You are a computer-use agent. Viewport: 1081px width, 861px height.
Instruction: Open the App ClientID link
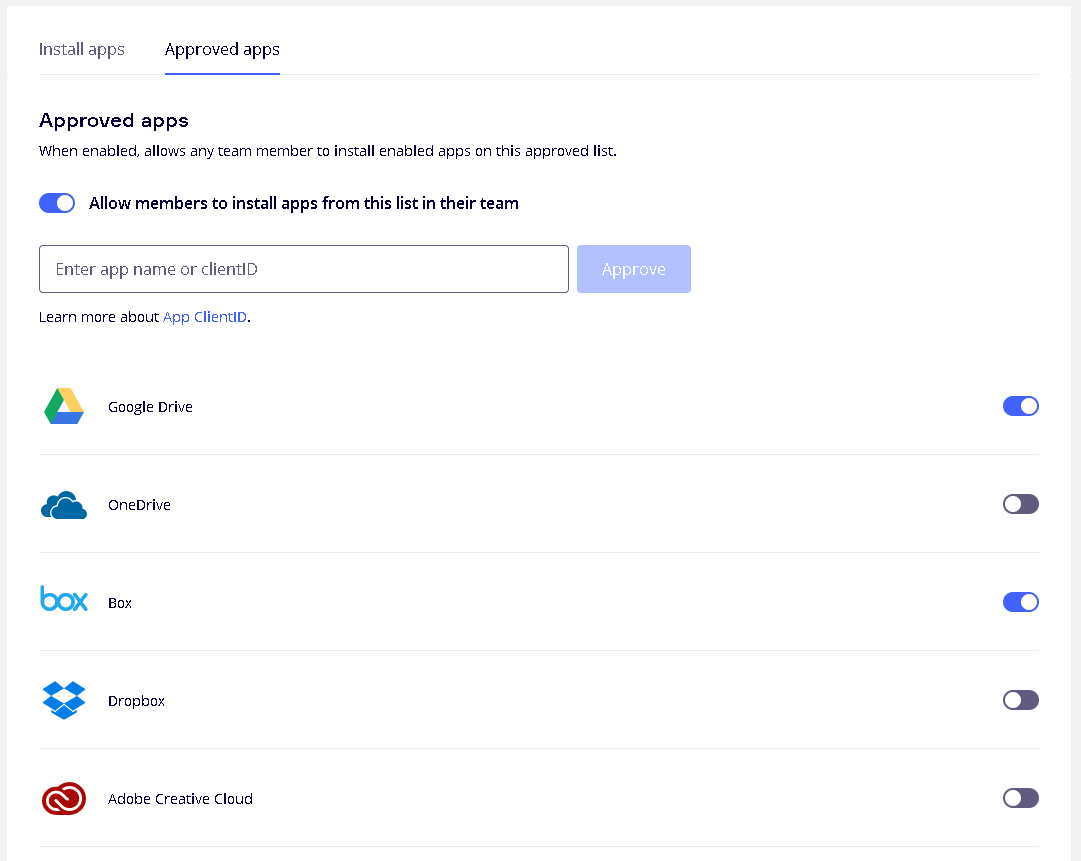click(x=205, y=317)
